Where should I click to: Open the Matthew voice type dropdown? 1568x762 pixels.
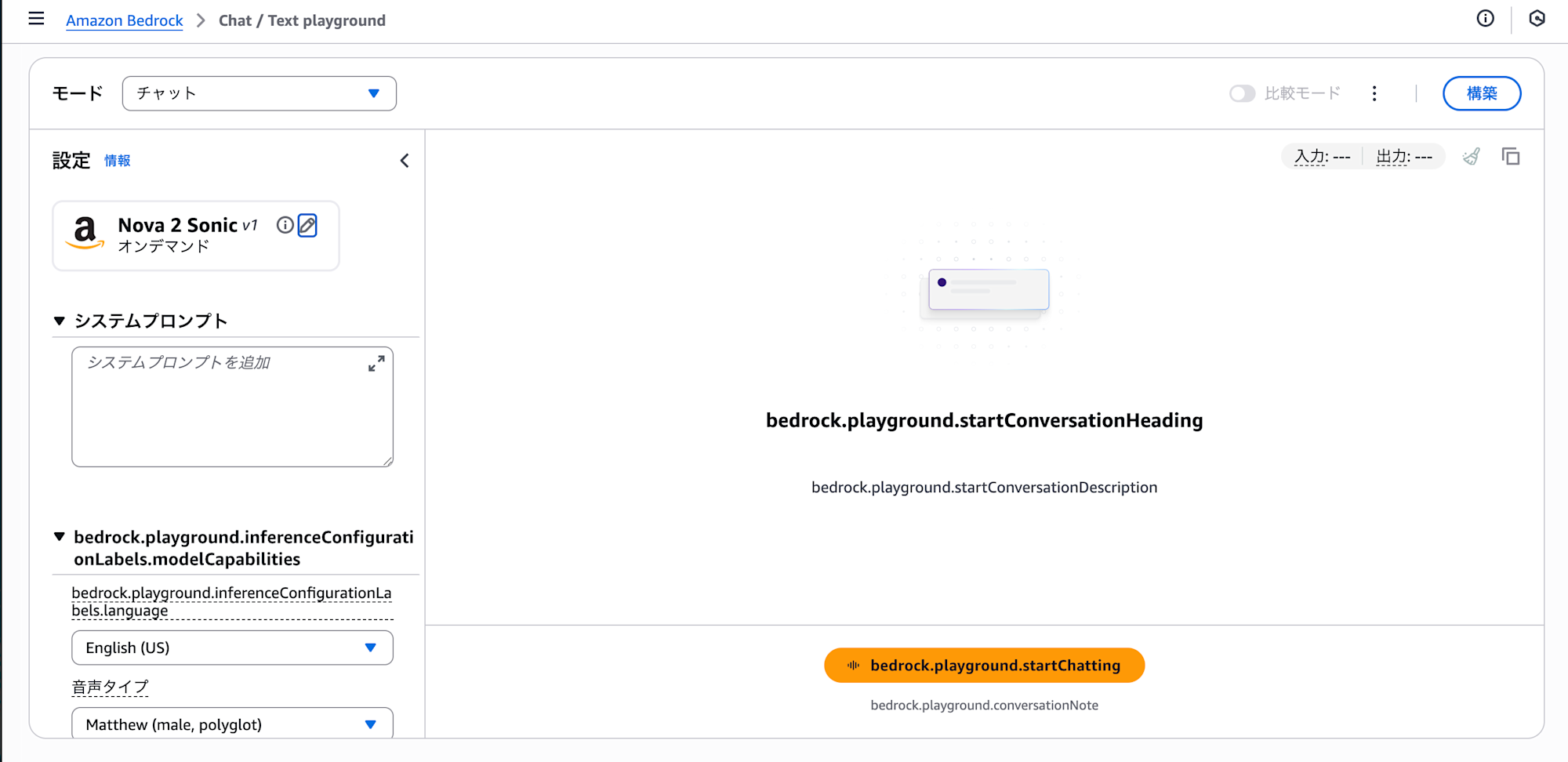tap(232, 724)
